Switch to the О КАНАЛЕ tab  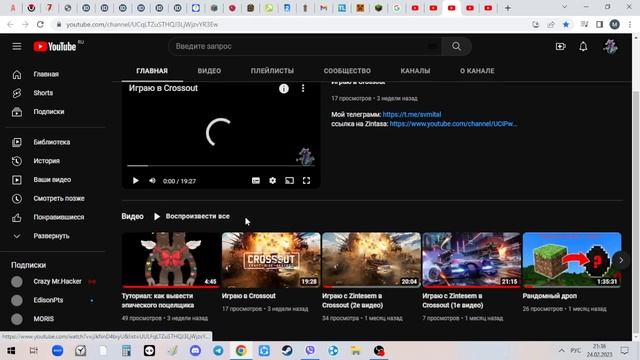pos(477,71)
